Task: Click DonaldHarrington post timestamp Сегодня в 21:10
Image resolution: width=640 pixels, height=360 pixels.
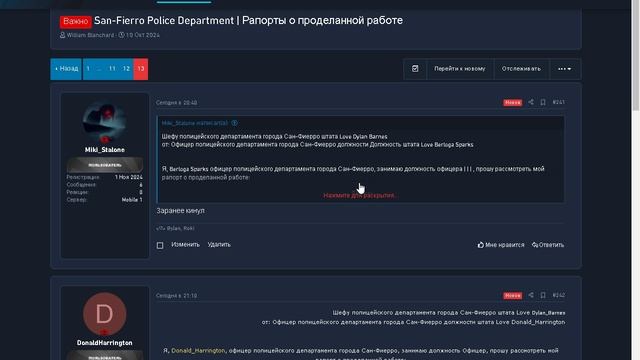Action: (176, 296)
